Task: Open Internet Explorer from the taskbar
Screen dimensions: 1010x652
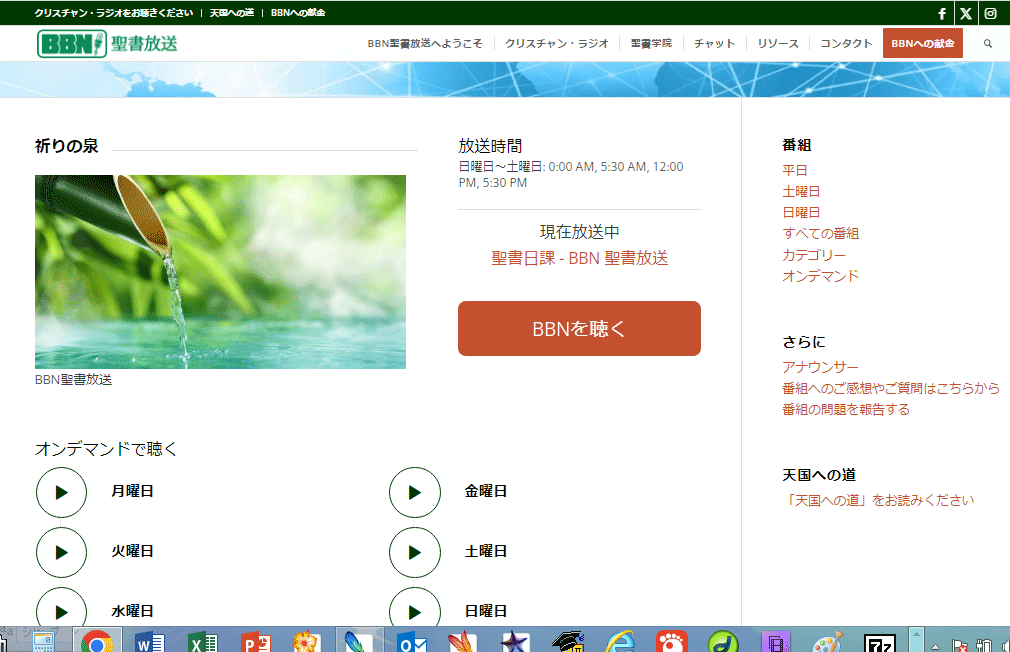Action: (620, 642)
